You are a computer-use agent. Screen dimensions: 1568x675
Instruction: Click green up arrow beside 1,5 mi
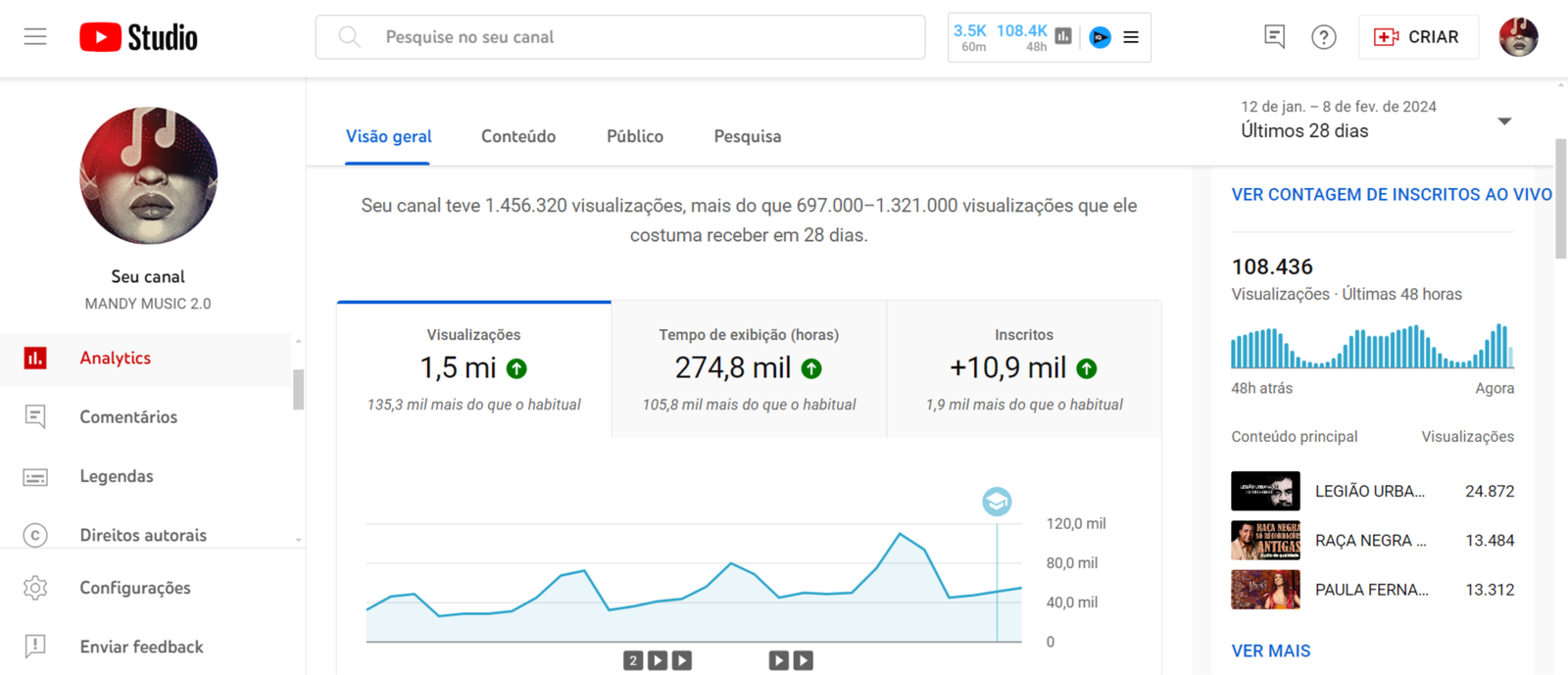516,368
